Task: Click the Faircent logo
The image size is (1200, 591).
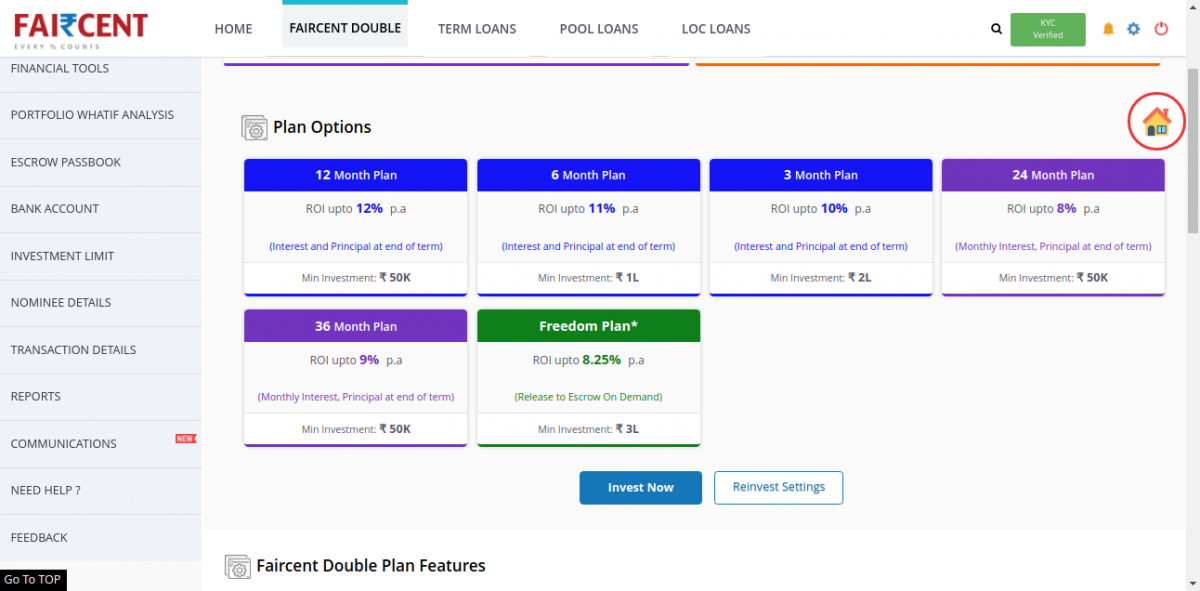Action: click(x=81, y=29)
